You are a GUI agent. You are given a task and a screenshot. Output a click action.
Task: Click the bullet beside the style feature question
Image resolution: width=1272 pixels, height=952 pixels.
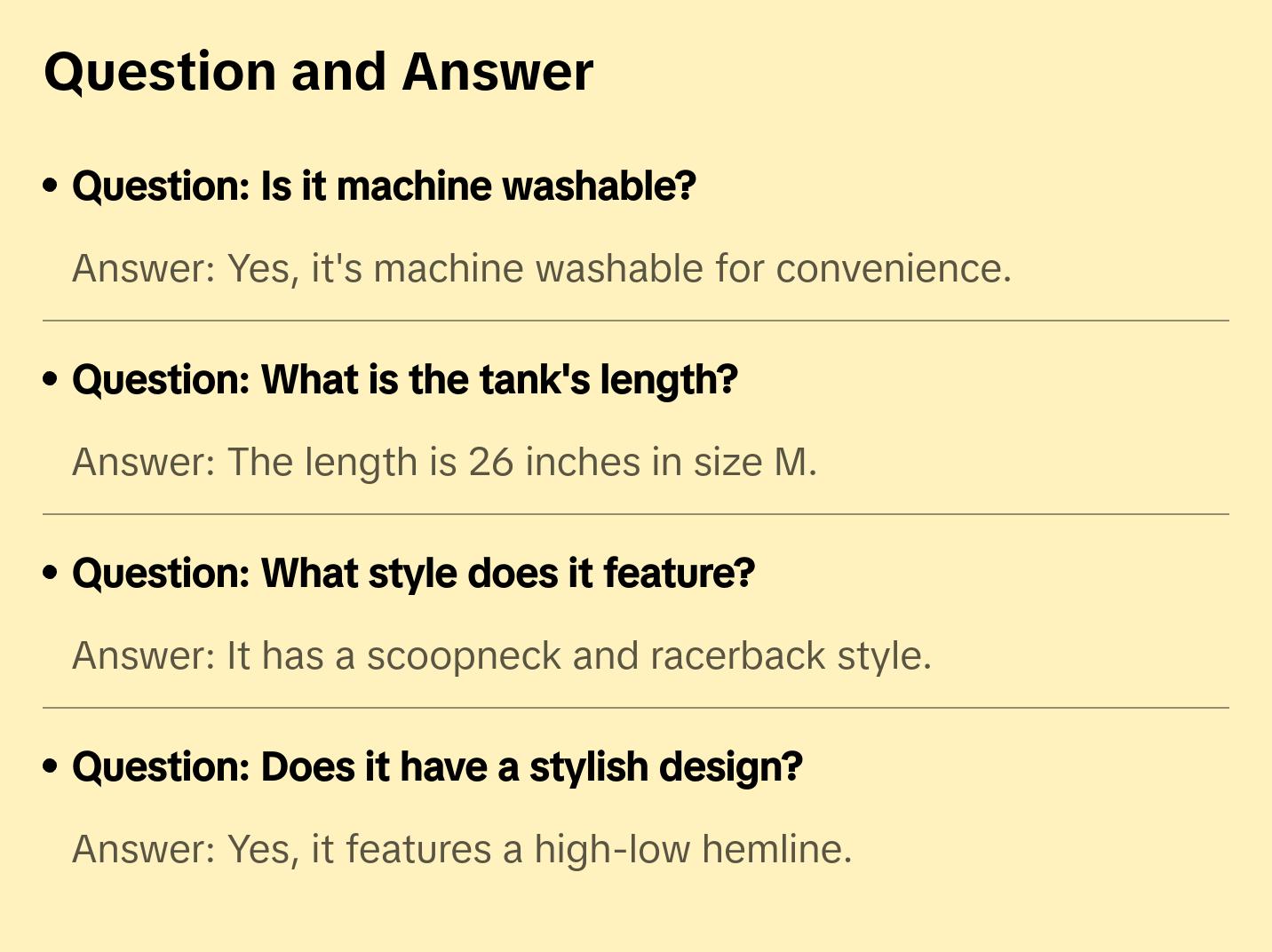coord(51,574)
